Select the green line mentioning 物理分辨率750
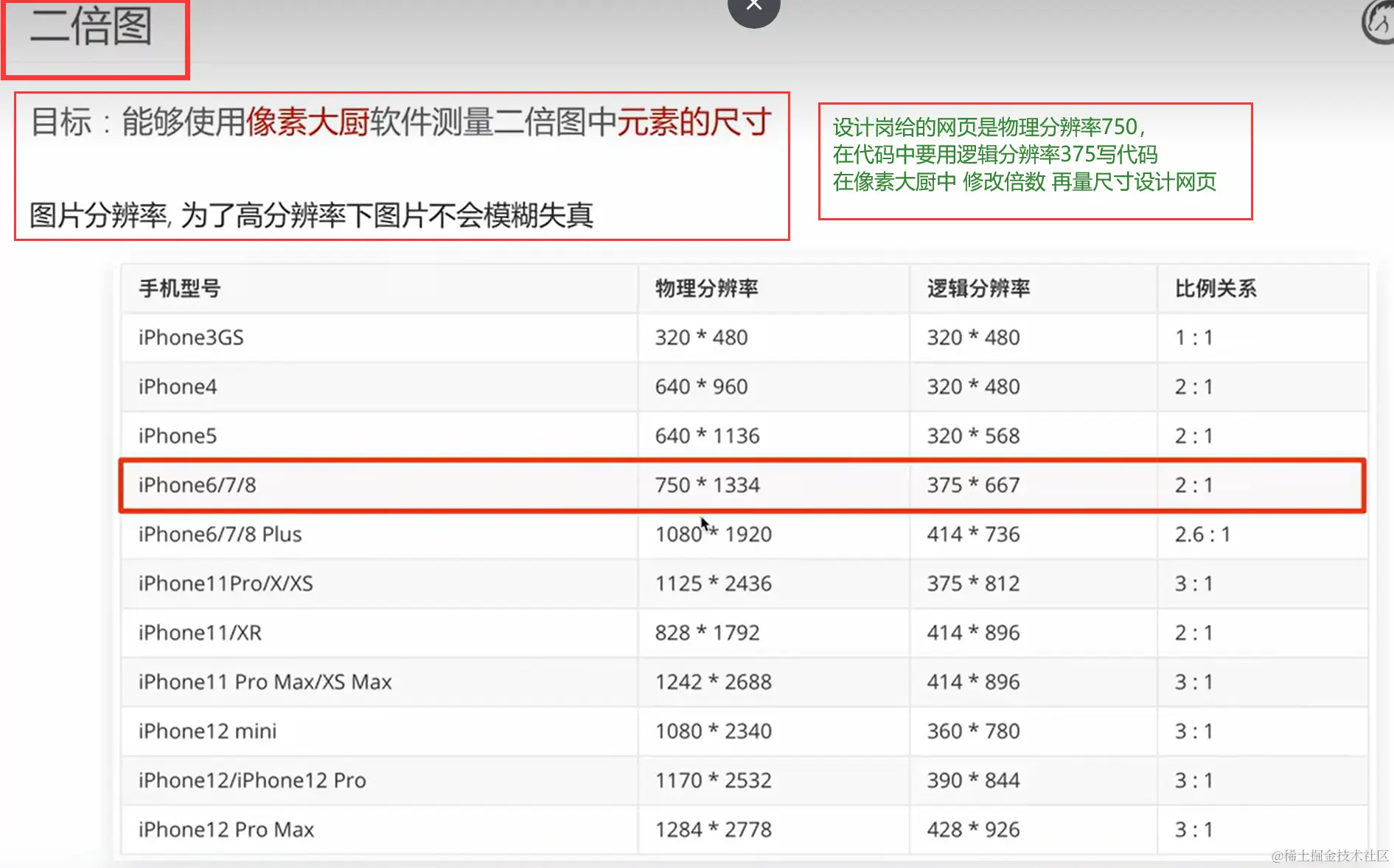Screen dimensions: 1394x868 tap(989, 127)
